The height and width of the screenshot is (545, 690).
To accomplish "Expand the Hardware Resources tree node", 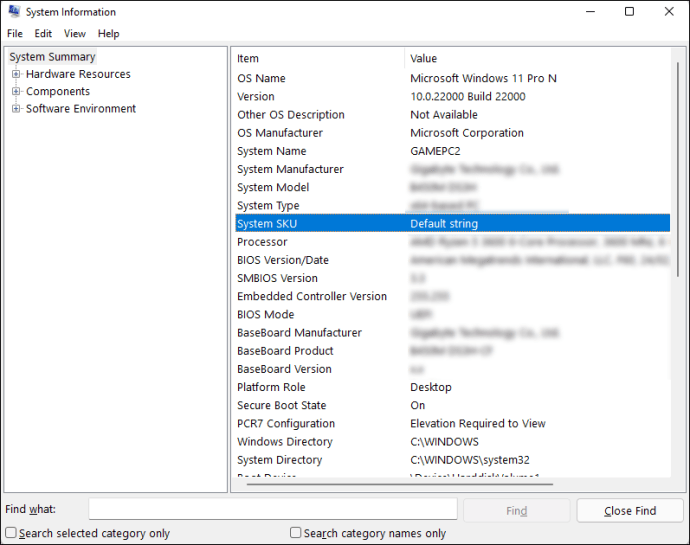I will [16, 74].
